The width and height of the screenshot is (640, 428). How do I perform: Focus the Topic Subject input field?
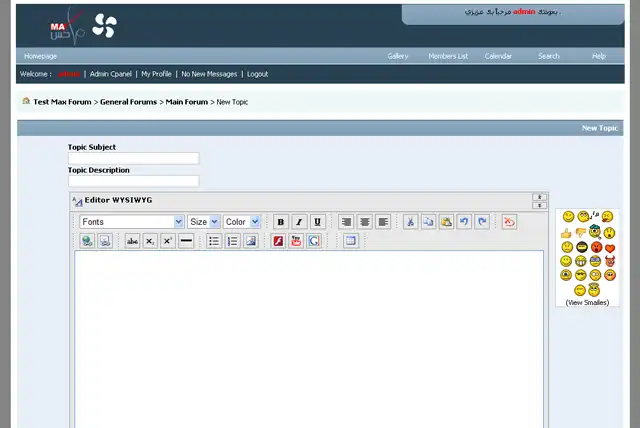pyautogui.click(x=133, y=158)
